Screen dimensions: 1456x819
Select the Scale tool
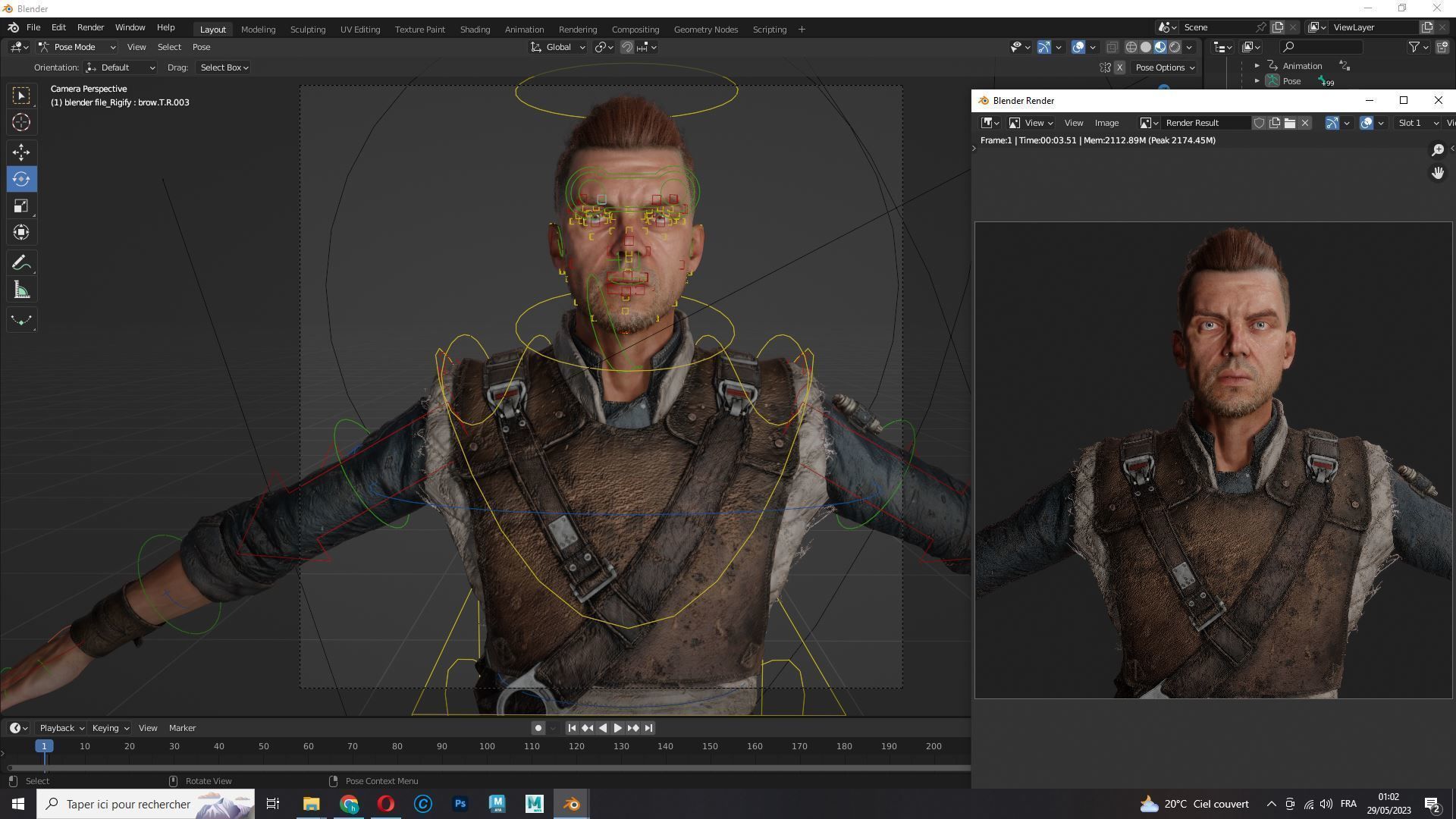pyautogui.click(x=21, y=206)
